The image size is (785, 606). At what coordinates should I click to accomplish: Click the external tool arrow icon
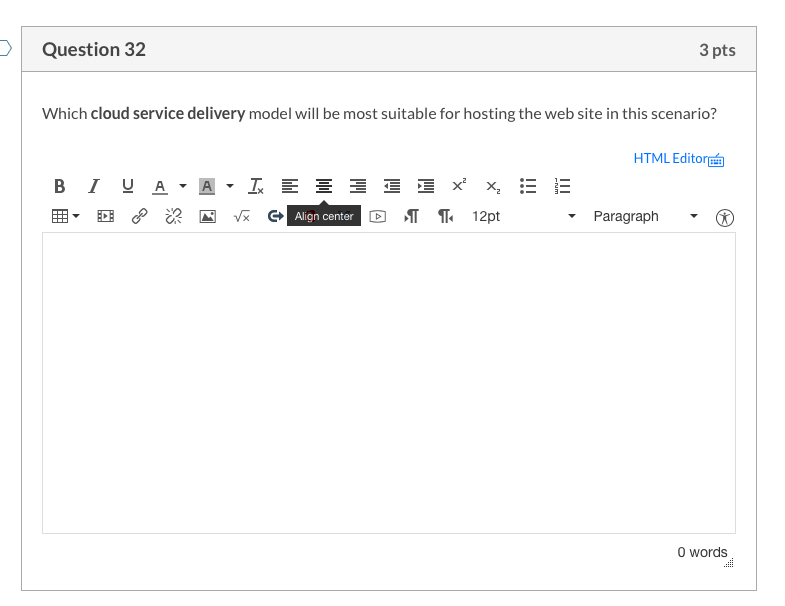tap(275, 216)
